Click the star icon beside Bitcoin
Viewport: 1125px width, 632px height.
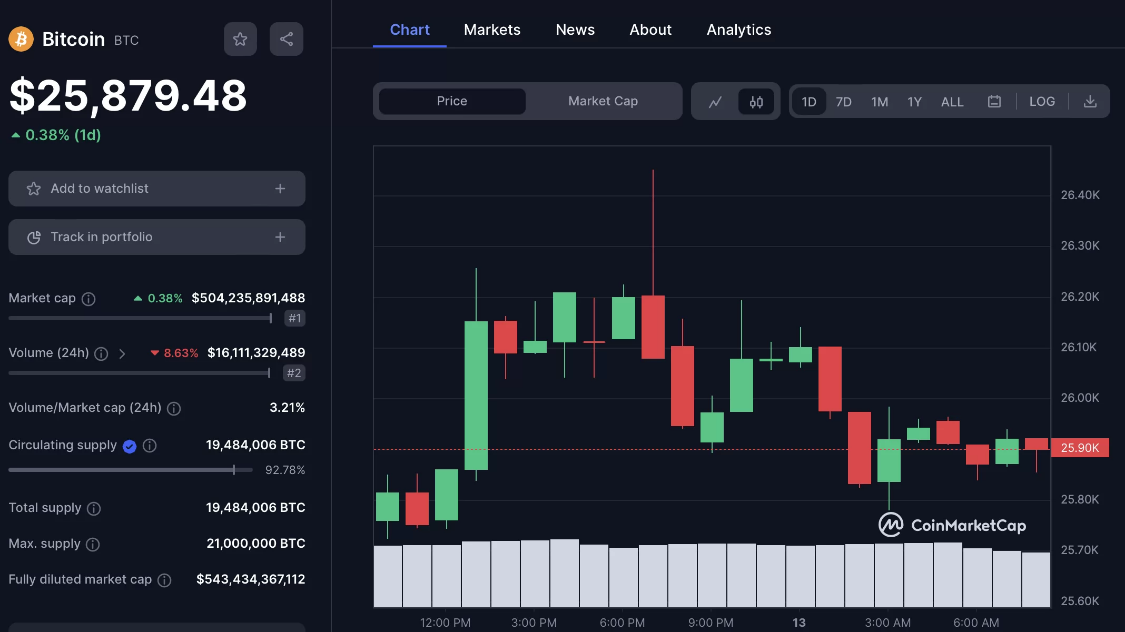[240, 39]
